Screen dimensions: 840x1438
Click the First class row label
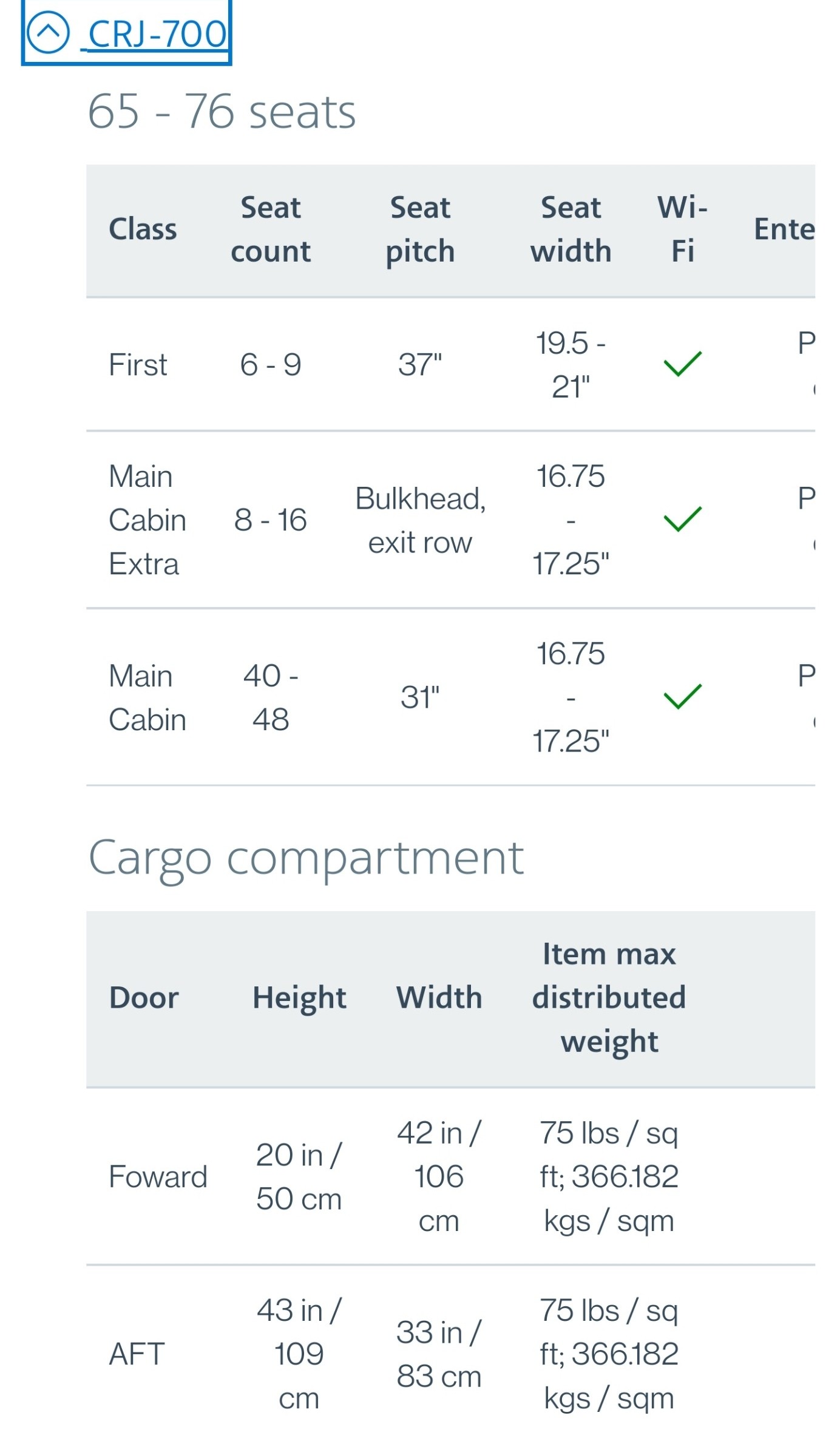click(138, 365)
